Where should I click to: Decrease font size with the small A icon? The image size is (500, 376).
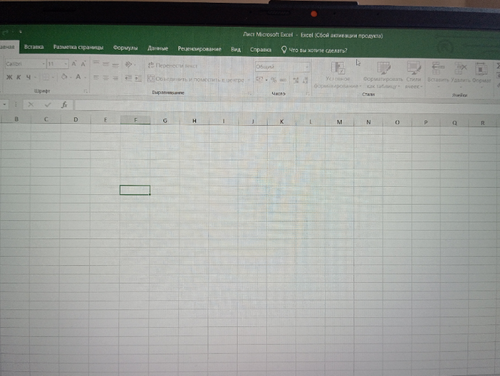83,64
